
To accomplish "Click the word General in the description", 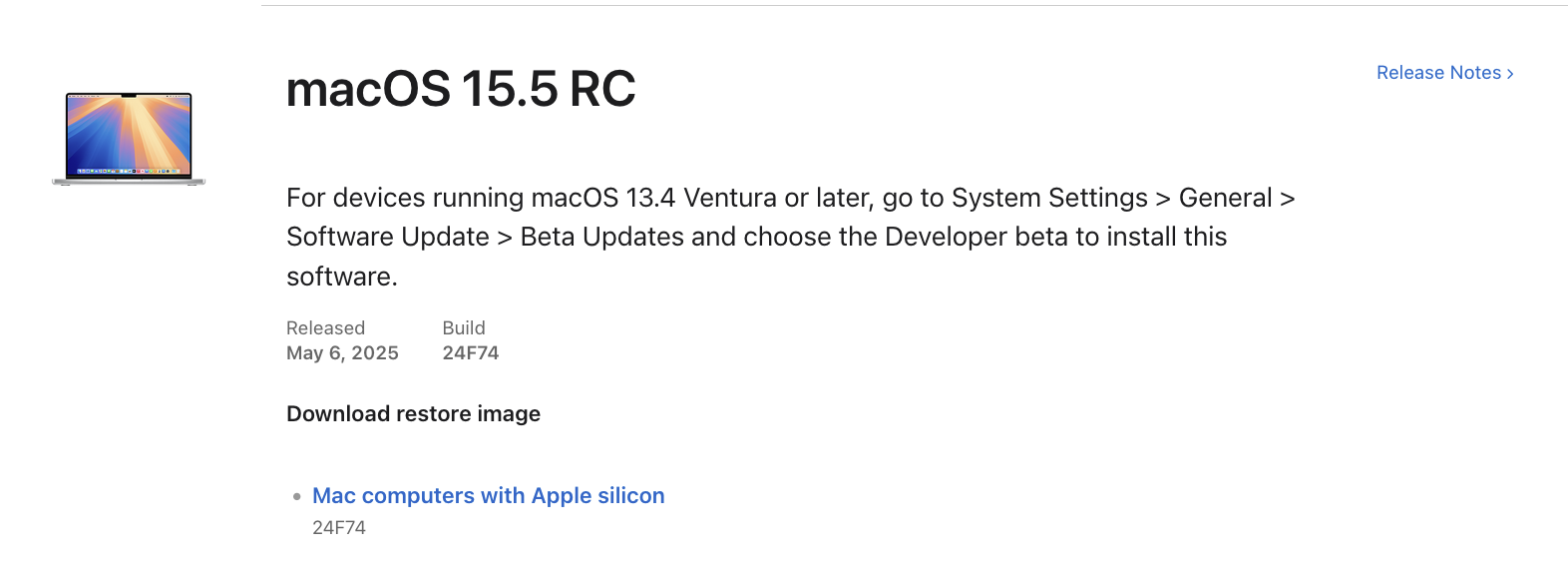I will click(x=1225, y=198).
